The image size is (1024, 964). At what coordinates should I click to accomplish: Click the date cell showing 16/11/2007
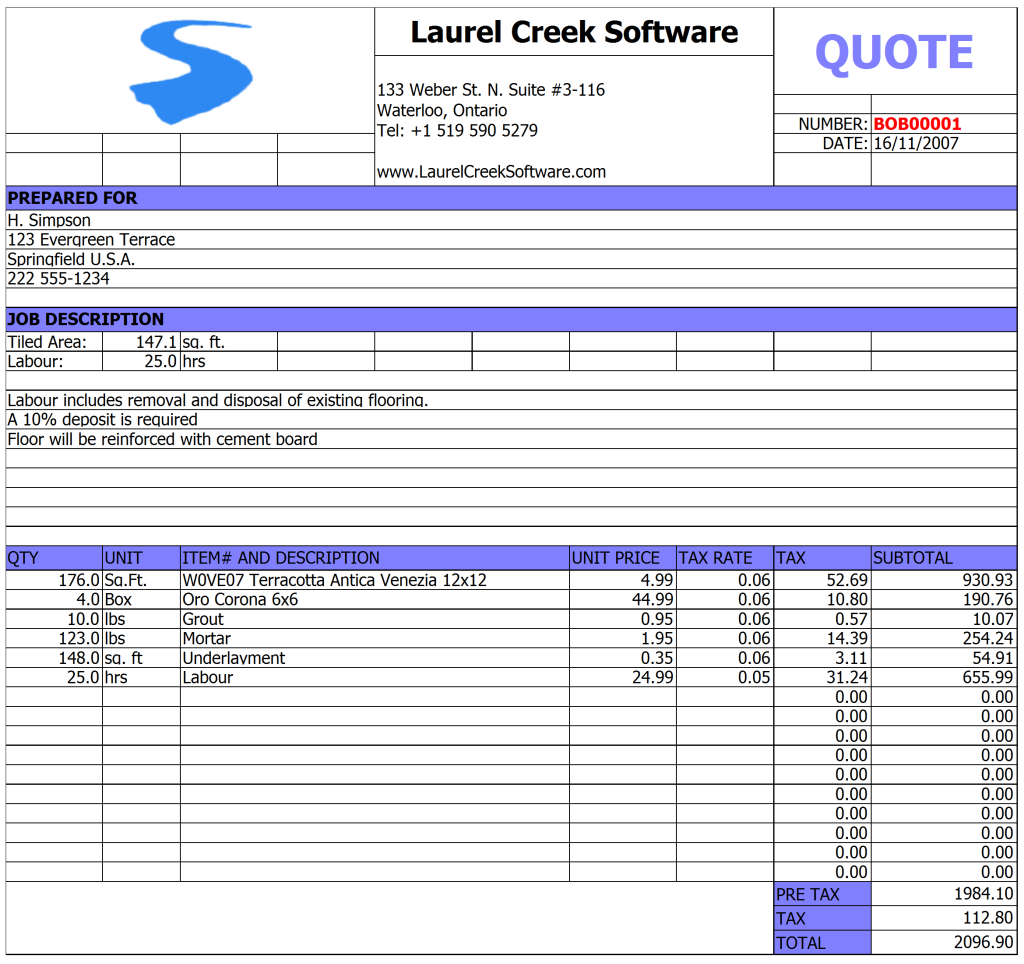tap(915, 144)
